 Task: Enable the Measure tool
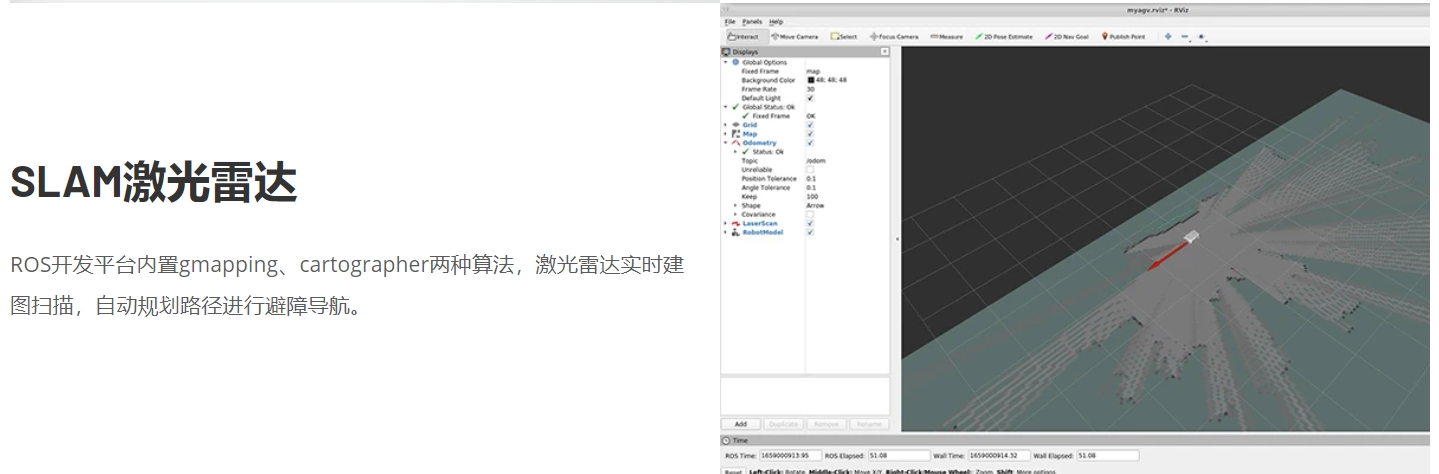coord(946,36)
